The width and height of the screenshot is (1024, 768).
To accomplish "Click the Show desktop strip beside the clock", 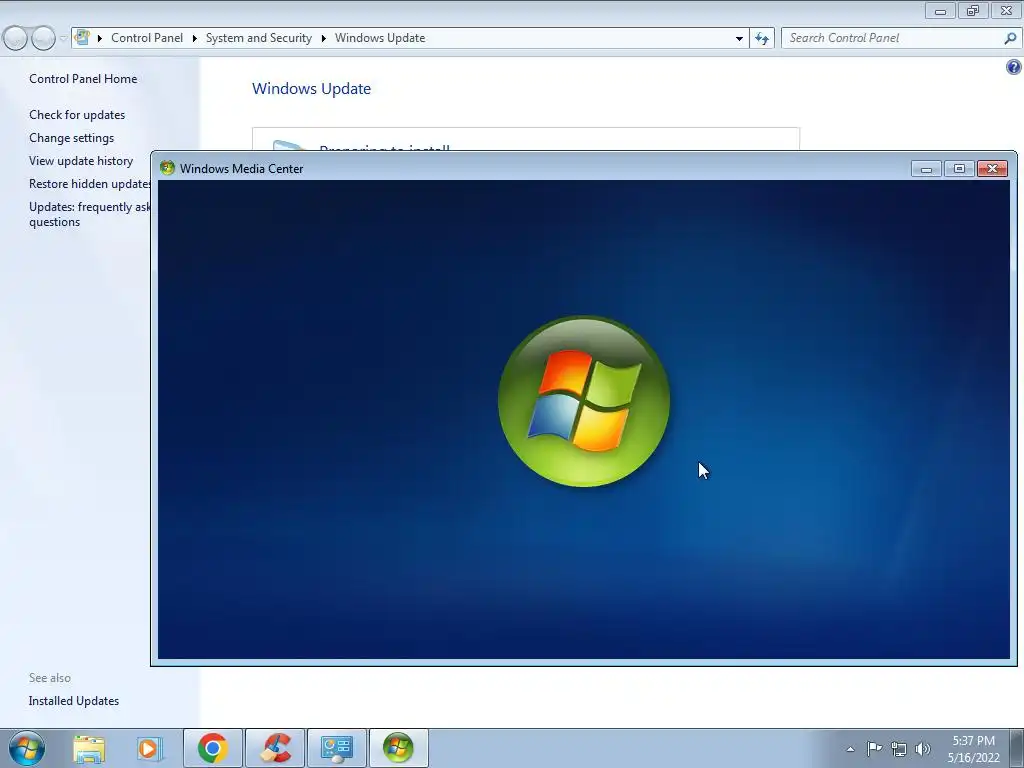I will click(x=1017, y=748).
